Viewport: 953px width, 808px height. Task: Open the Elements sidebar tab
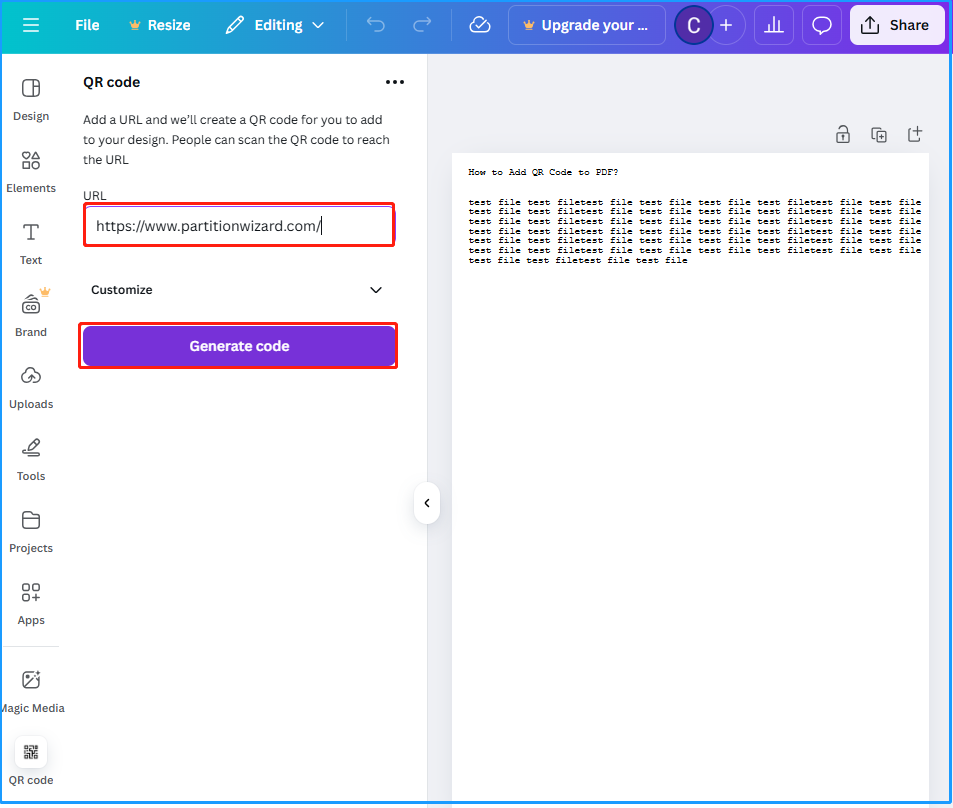tap(31, 172)
